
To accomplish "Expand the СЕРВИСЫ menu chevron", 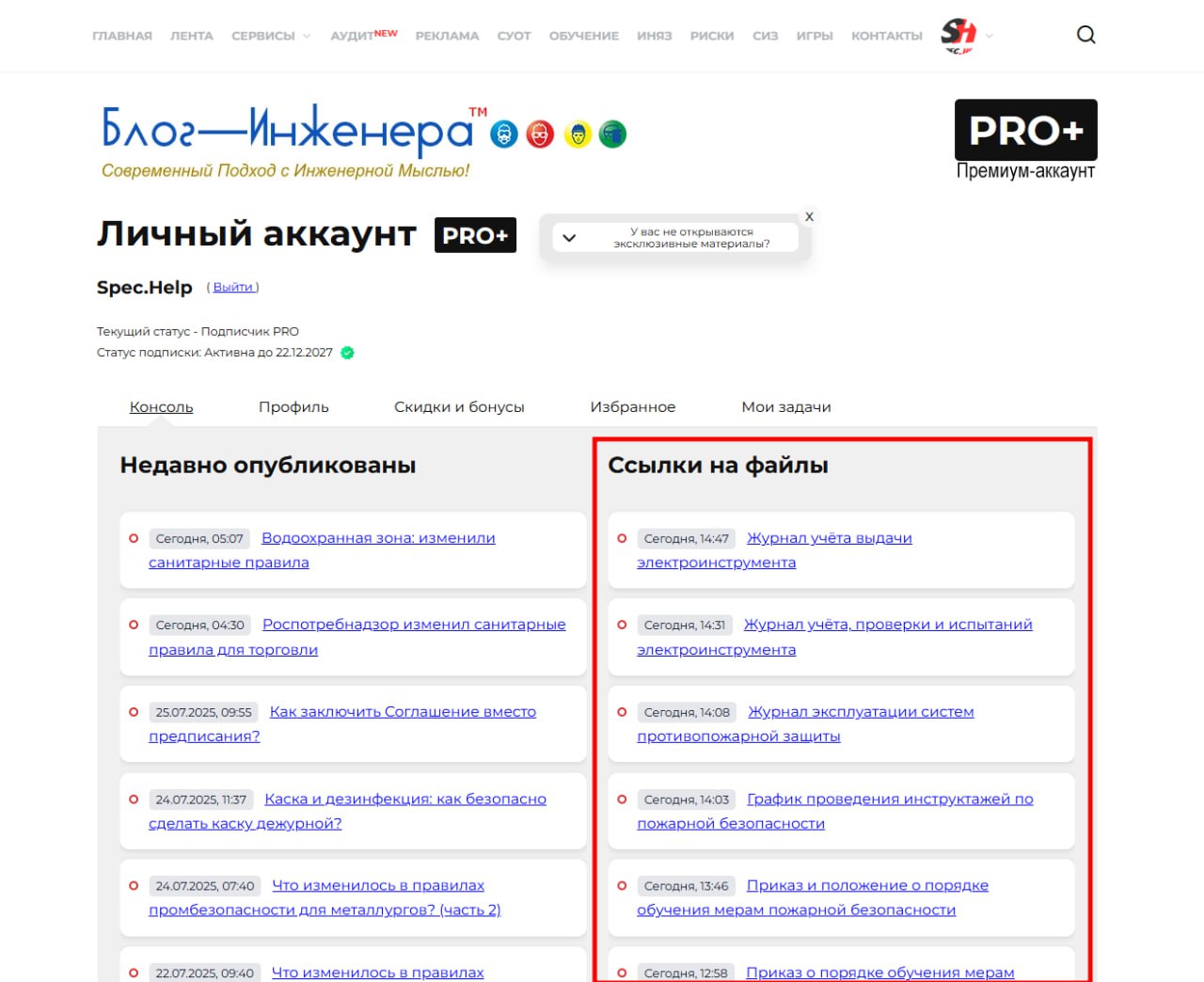I will 307,37.
